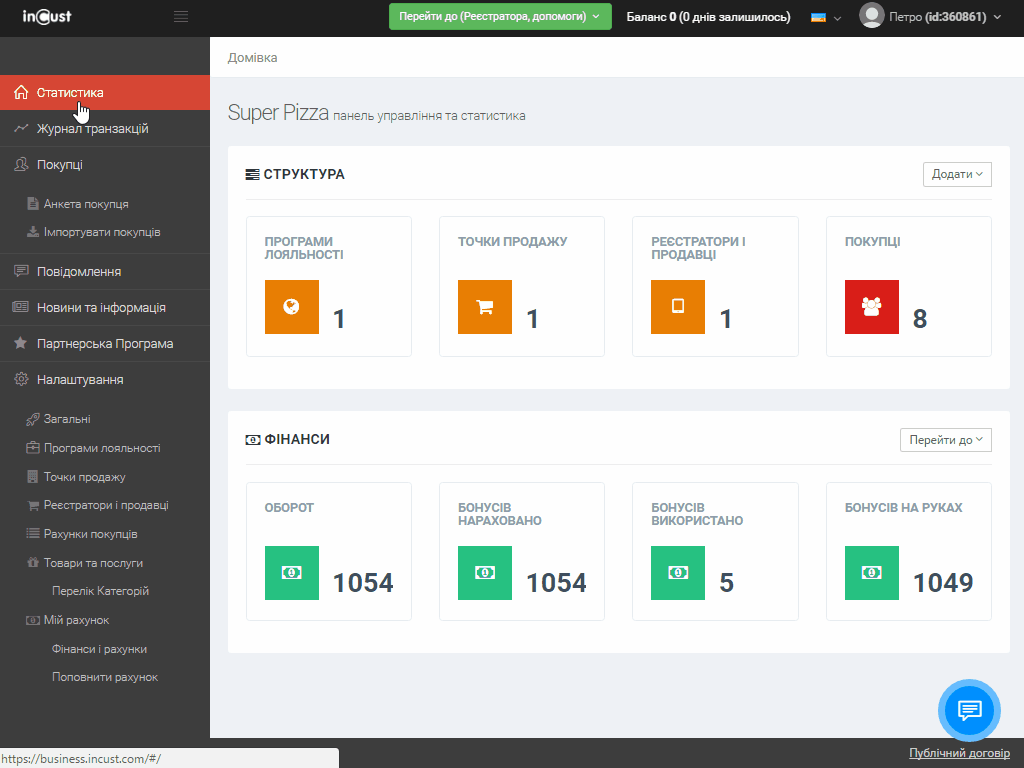Screen dimensions: 1024x768
Task: Click the orange tablet Реєстратори tile icon
Action: tap(678, 307)
